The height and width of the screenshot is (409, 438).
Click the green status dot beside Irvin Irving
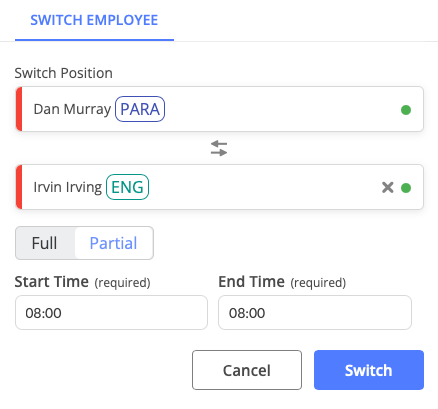coord(406,188)
